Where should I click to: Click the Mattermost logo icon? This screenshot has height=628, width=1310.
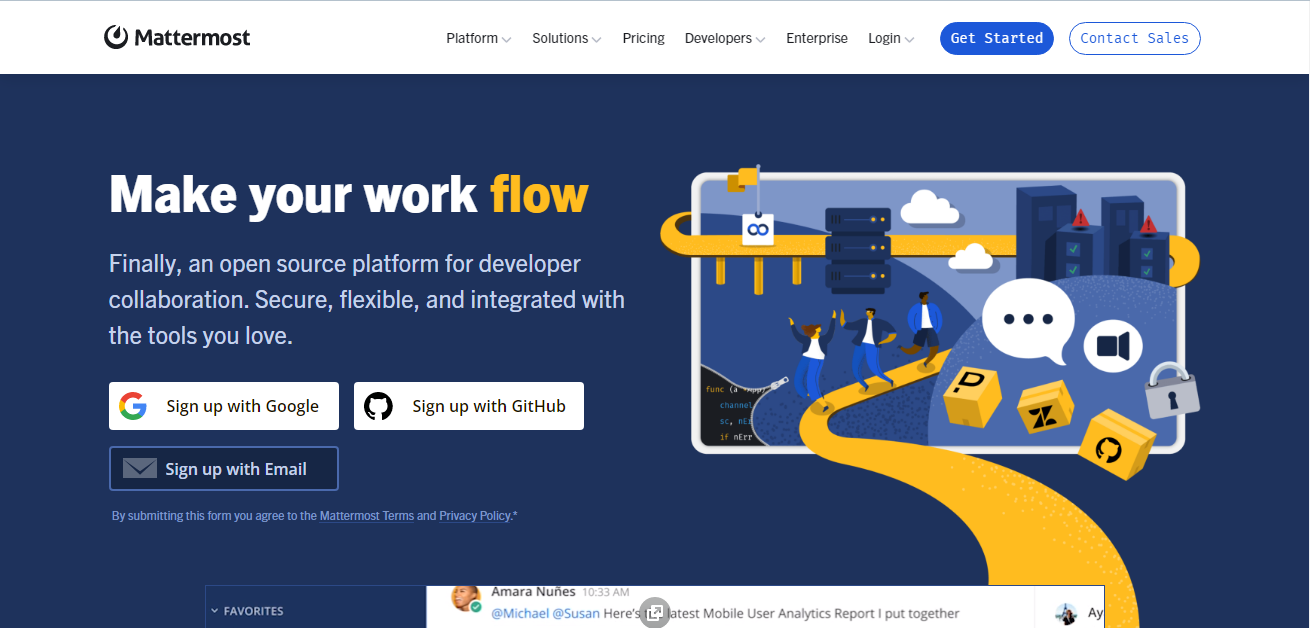117,37
